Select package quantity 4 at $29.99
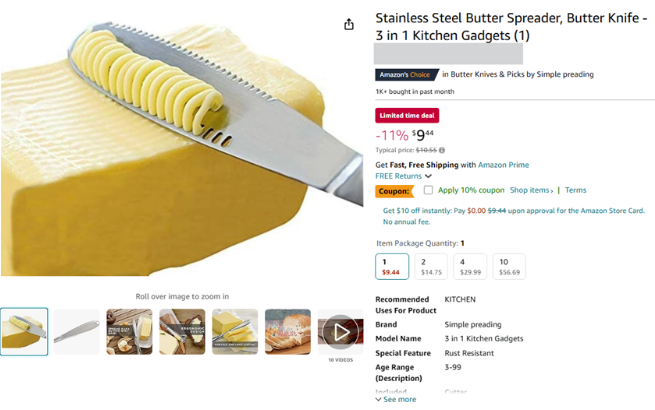655x410 pixels. (x=470, y=266)
